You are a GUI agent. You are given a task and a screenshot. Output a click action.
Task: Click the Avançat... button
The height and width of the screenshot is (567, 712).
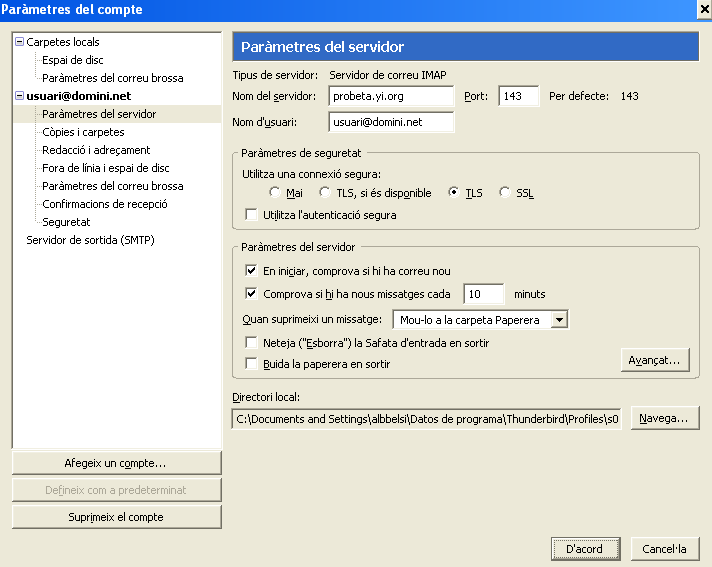point(655,360)
